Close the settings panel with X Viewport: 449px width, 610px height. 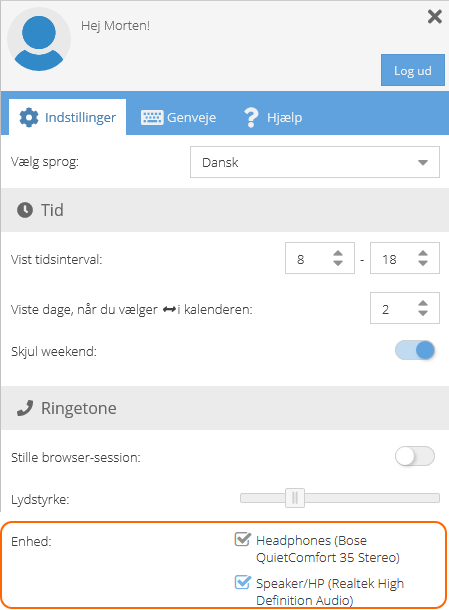(435, 17)
